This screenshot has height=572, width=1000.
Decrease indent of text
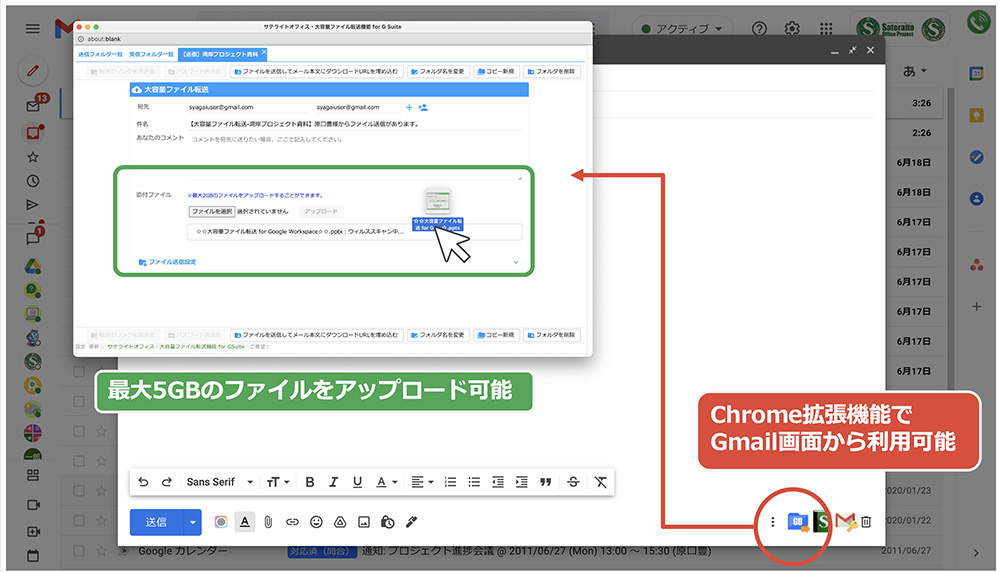pos(497,482)
